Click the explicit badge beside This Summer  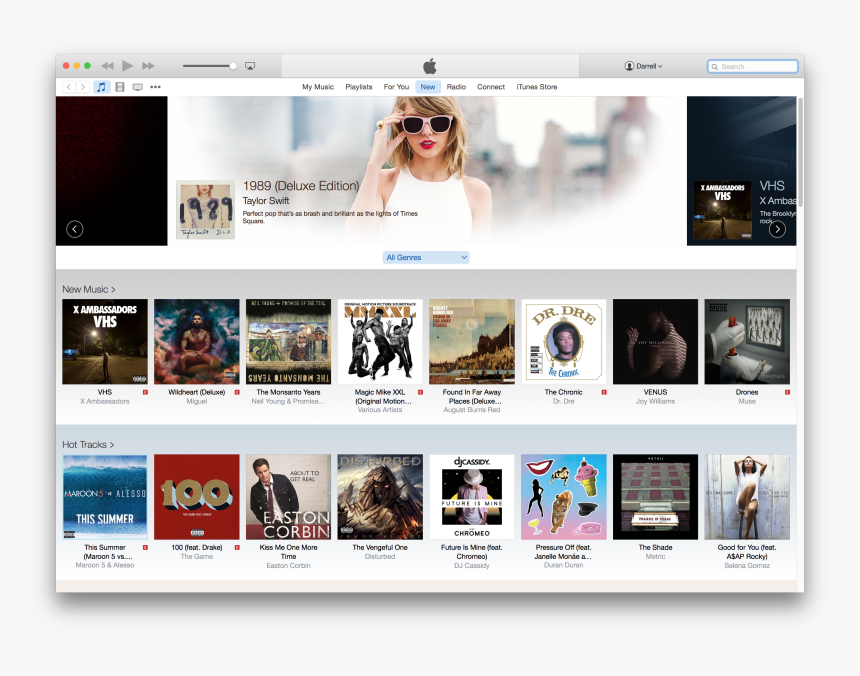click(x=145, y=547)
